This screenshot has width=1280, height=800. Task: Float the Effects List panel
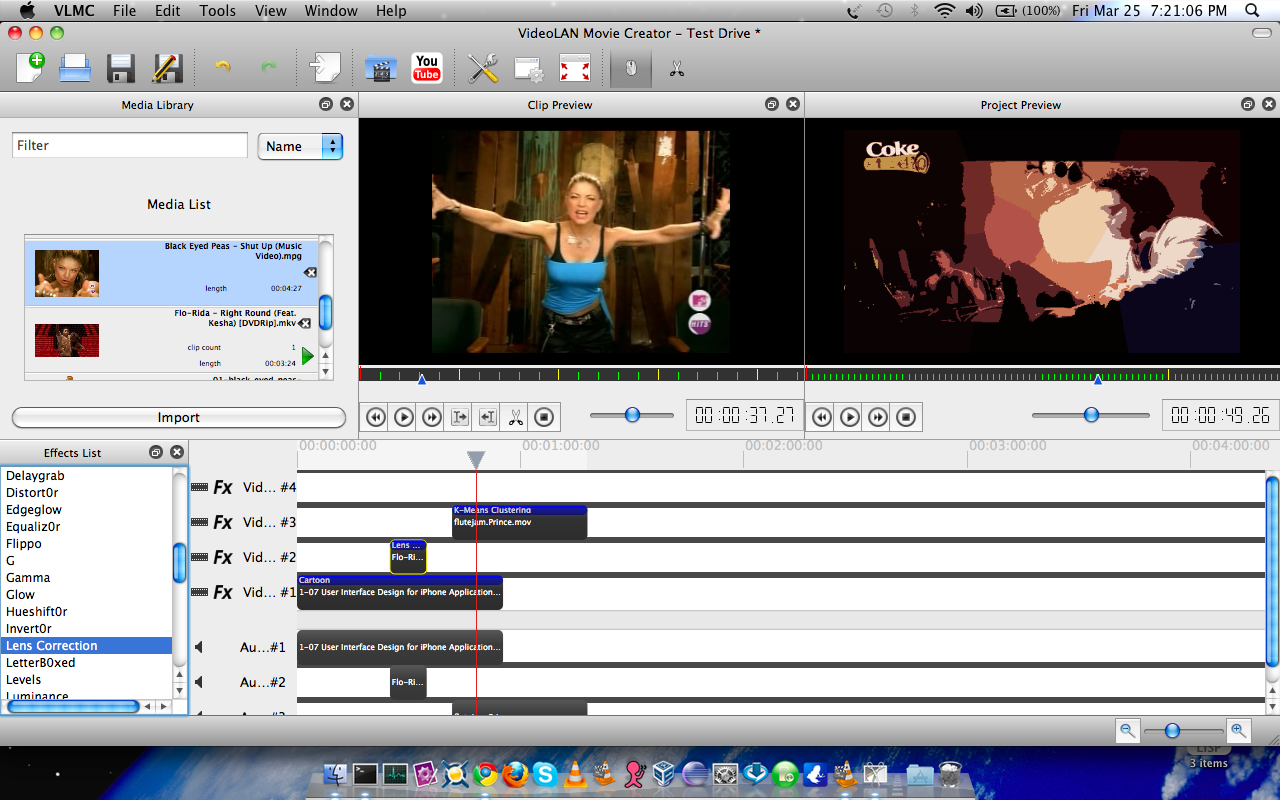pyautogui.click(x=156, y=453)
